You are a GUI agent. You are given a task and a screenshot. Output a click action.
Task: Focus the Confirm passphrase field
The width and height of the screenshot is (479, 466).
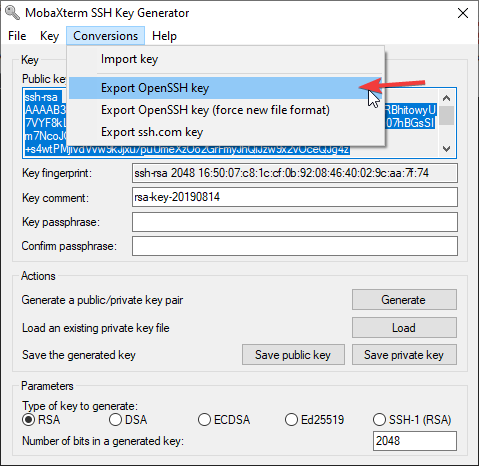(295, 246)
